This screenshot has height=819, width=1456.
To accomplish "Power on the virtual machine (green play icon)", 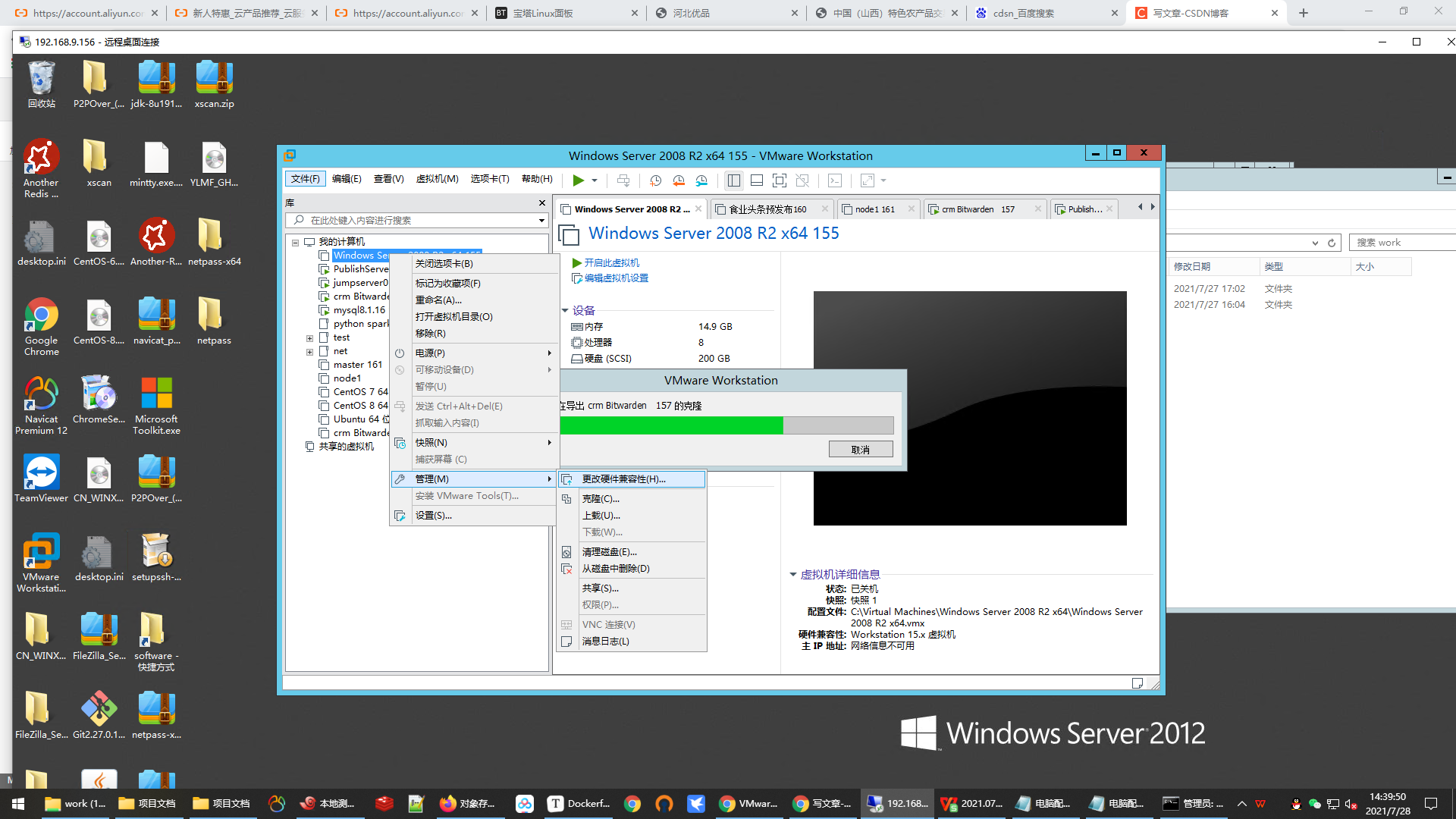I will (x=578, y=180).
